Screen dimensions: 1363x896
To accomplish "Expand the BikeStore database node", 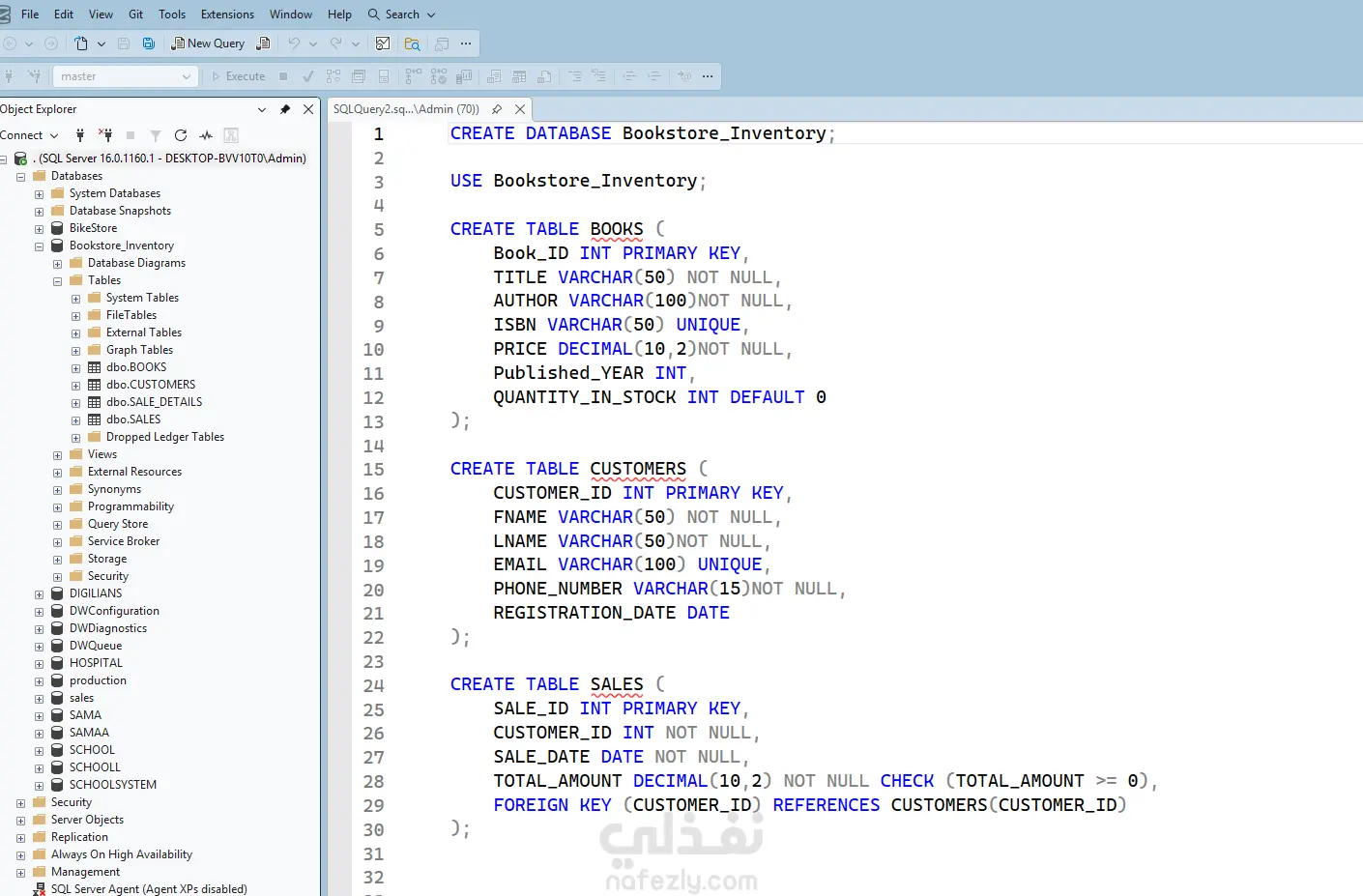I will [x=39, y=229].
